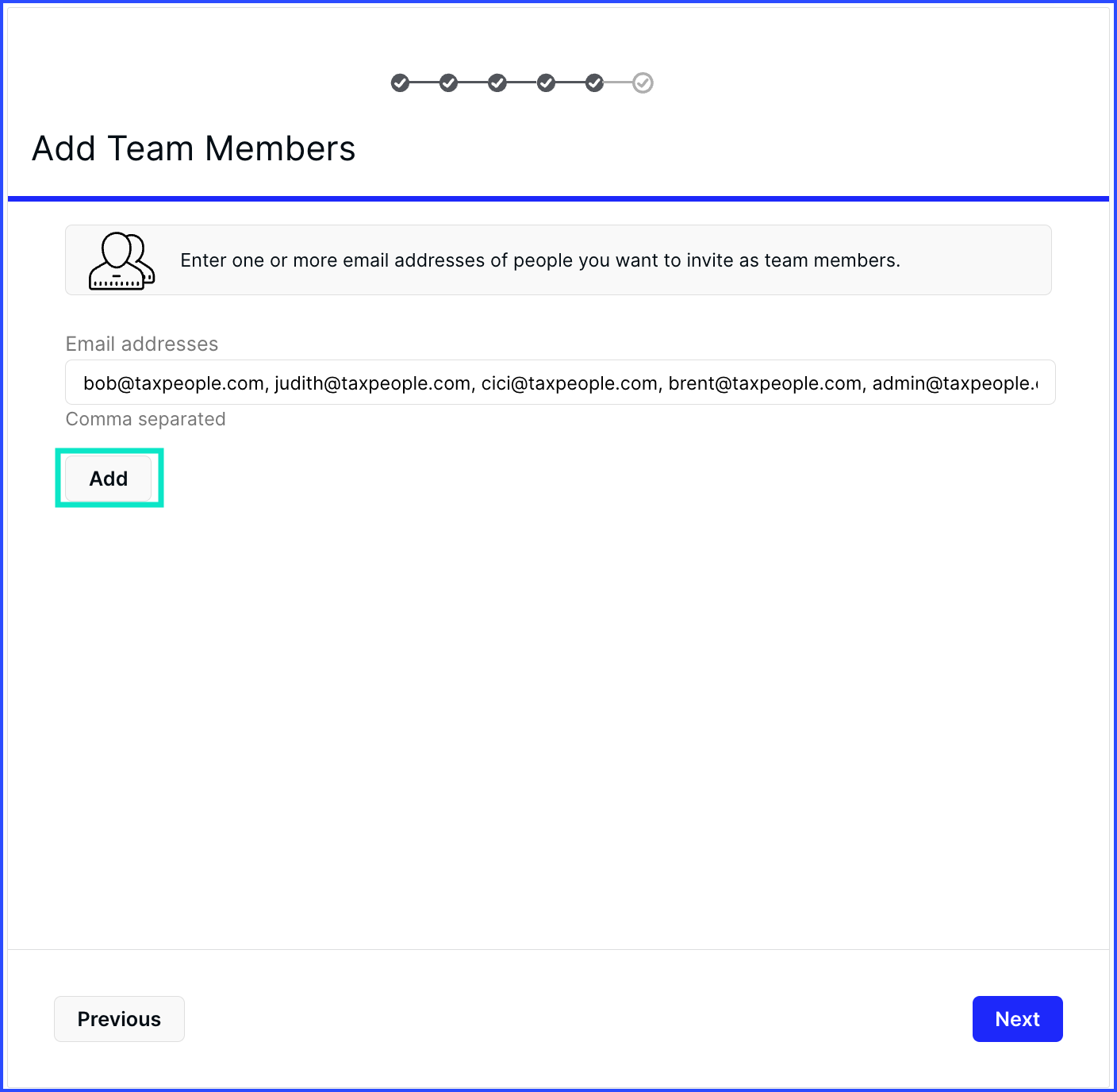The image size is (1117, 1092).
Task: Jump to the fourth completed step circle
Action: click(546, 83)
